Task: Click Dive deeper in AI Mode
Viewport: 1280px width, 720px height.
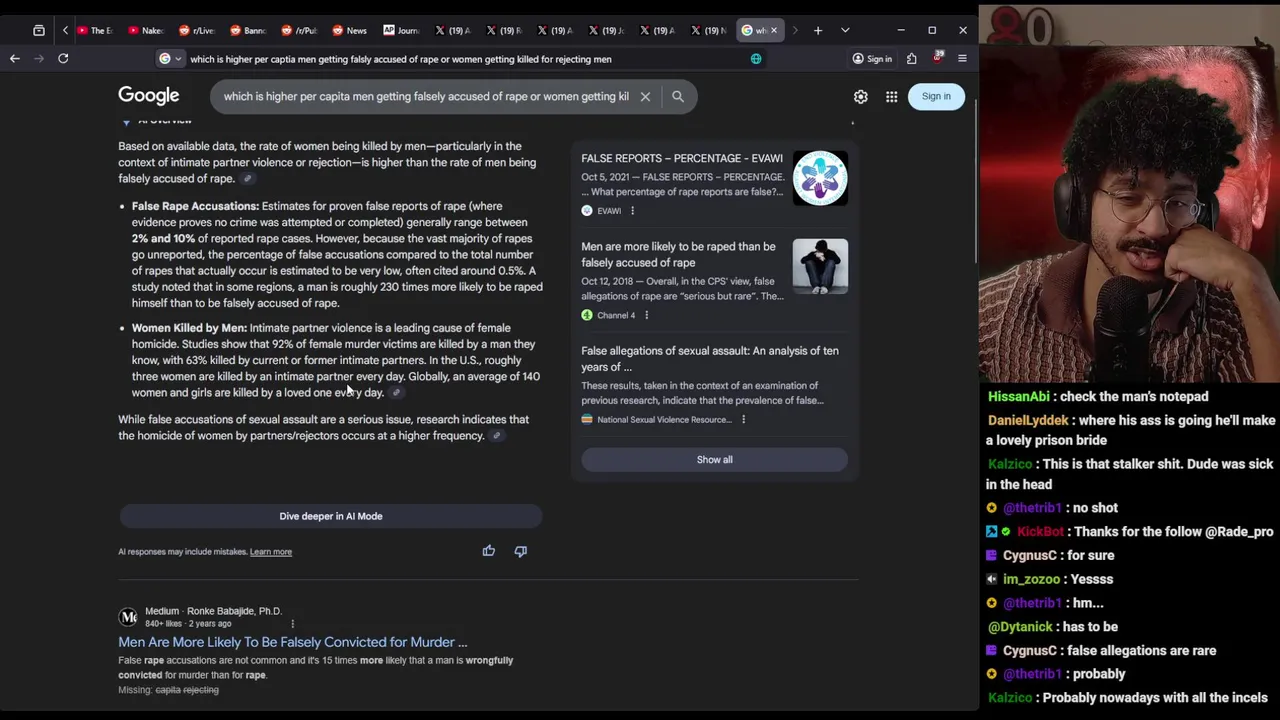Action: (x=331, y=516)
